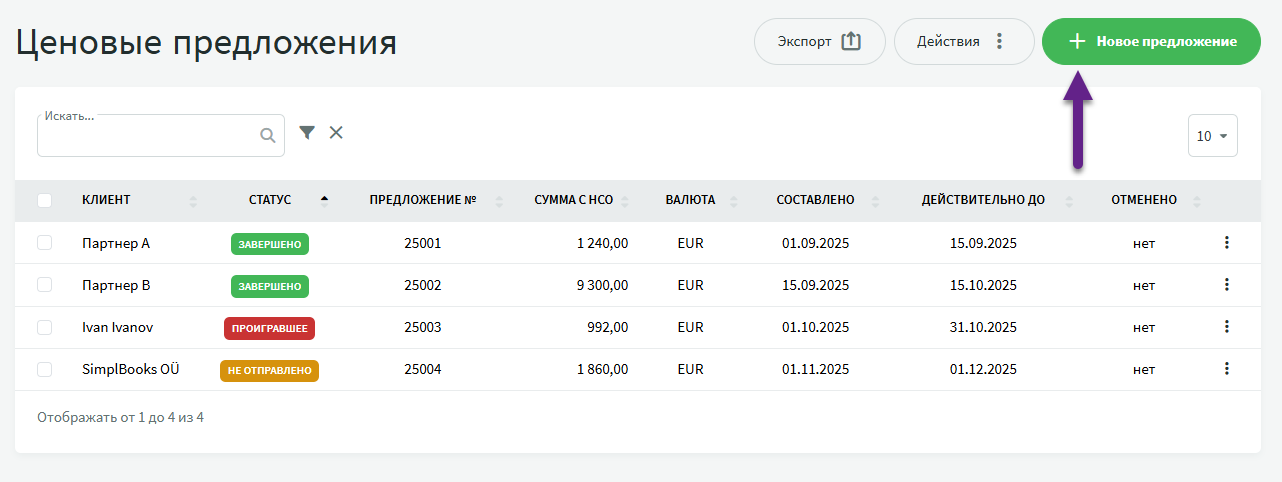Image resolution: width=1282 pixels, height=482 pixels.
Task: Open row actions for SimplBooks OÜ
Action: tap(1226, 369)
